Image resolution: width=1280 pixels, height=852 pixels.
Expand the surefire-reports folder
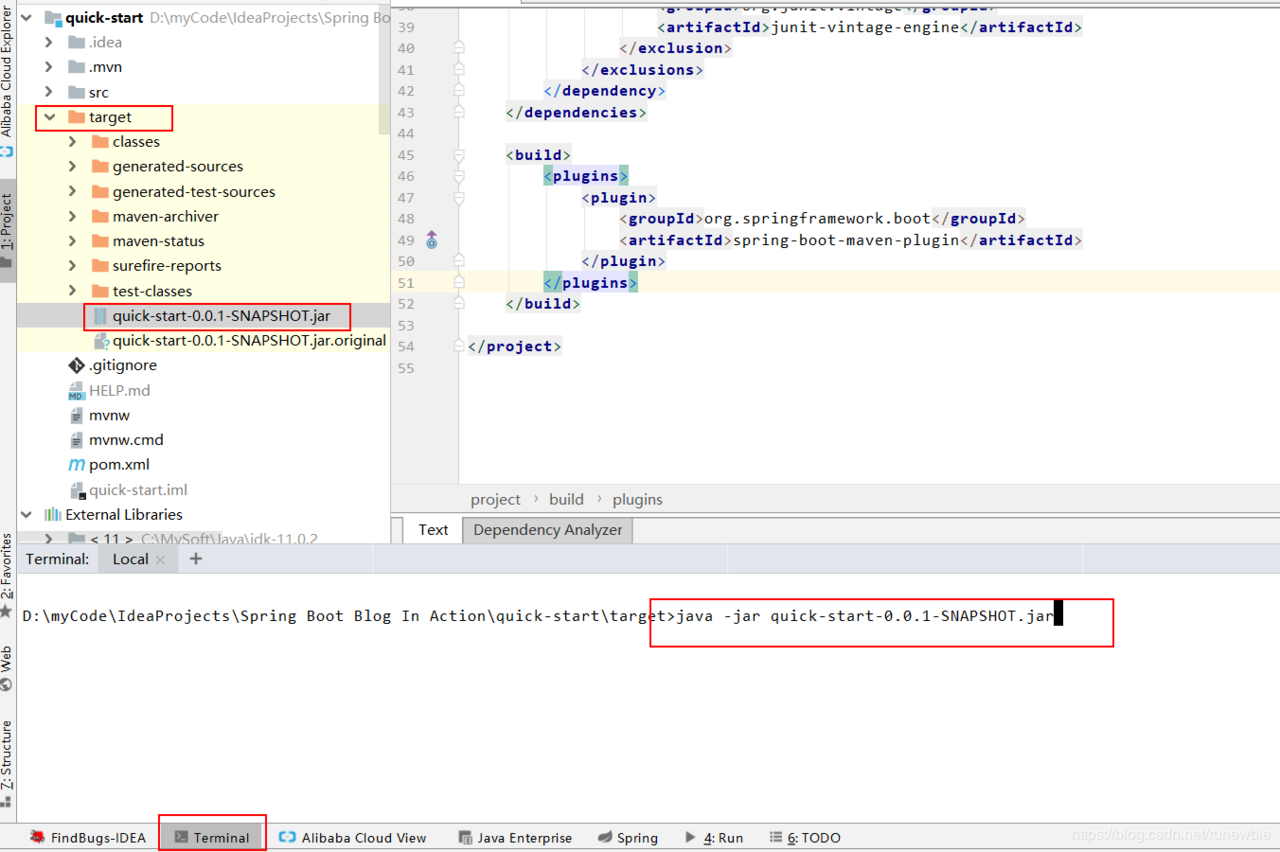(72, 266)
